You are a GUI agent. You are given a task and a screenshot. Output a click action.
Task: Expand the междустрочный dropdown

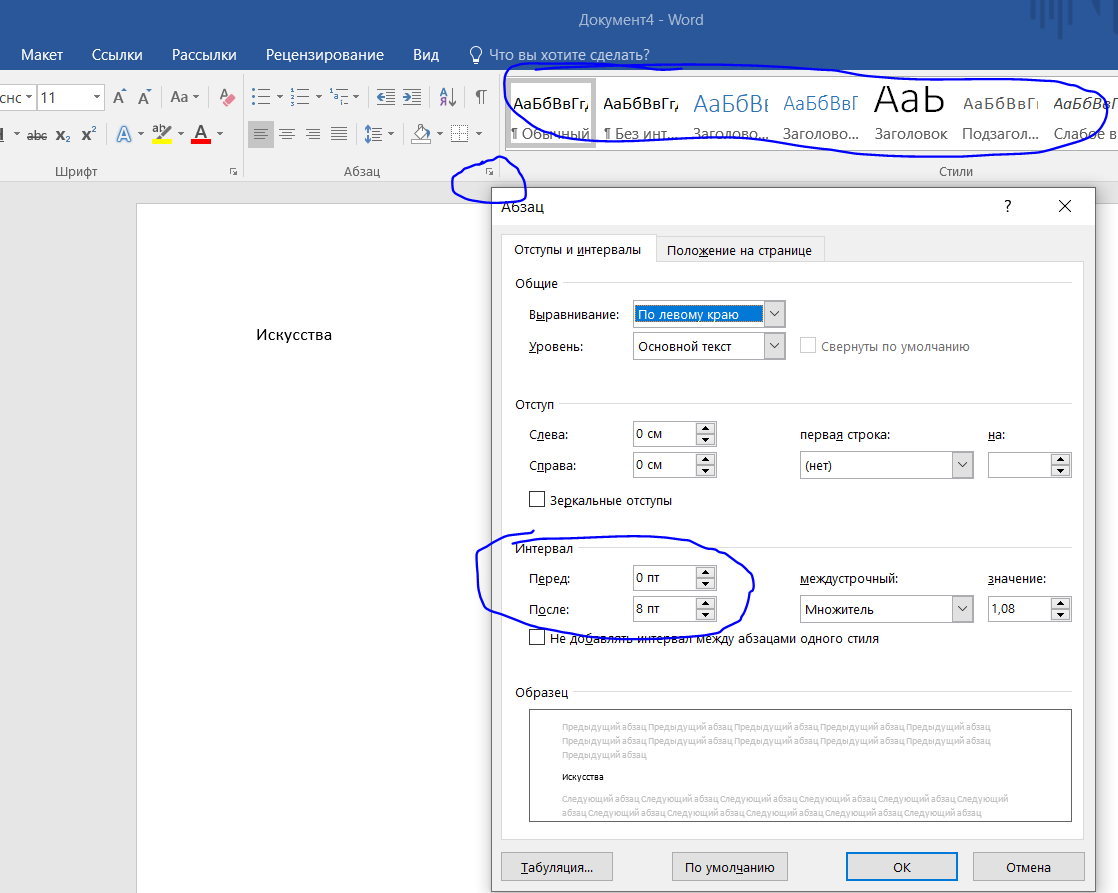click(963, 609)
